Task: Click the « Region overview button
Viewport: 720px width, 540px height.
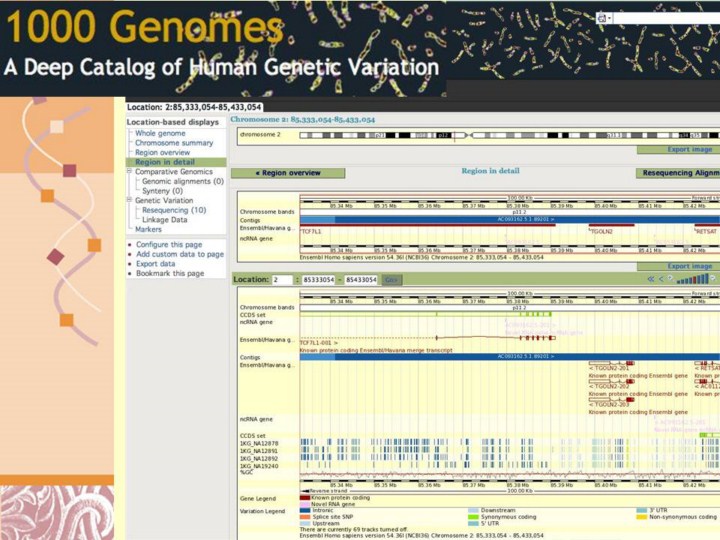Action: 288,173
